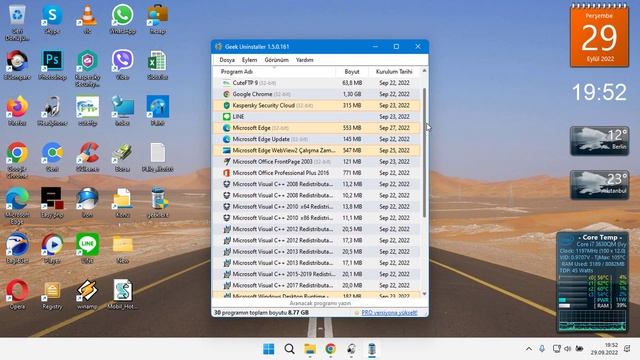Open the Iron browser desktop shortcut
Viewport: 640px width, 360px height.
pos(87,202)
